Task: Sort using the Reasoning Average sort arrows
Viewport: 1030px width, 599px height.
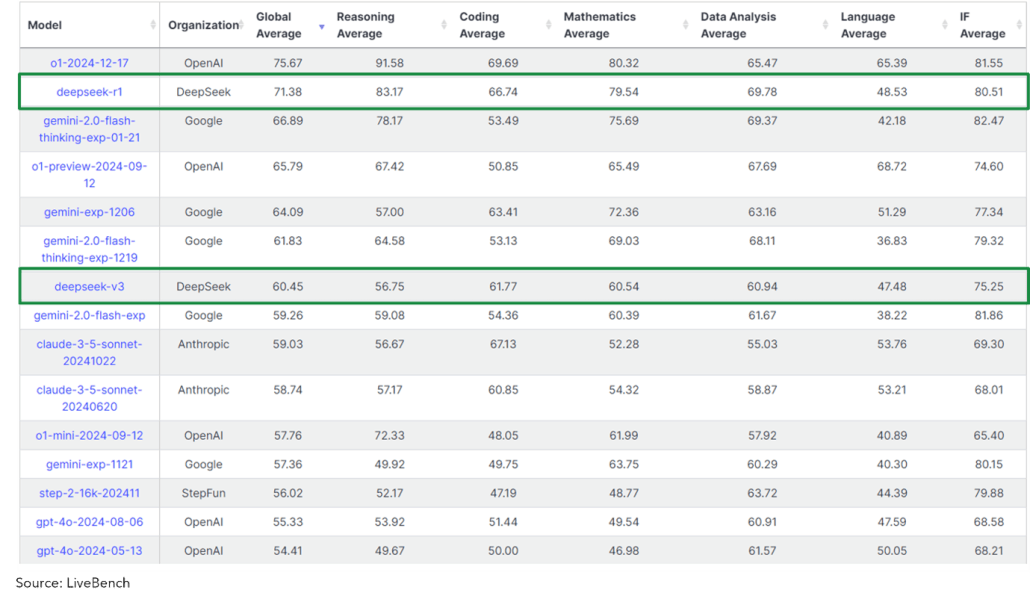Action: click(x=444, y=25)
